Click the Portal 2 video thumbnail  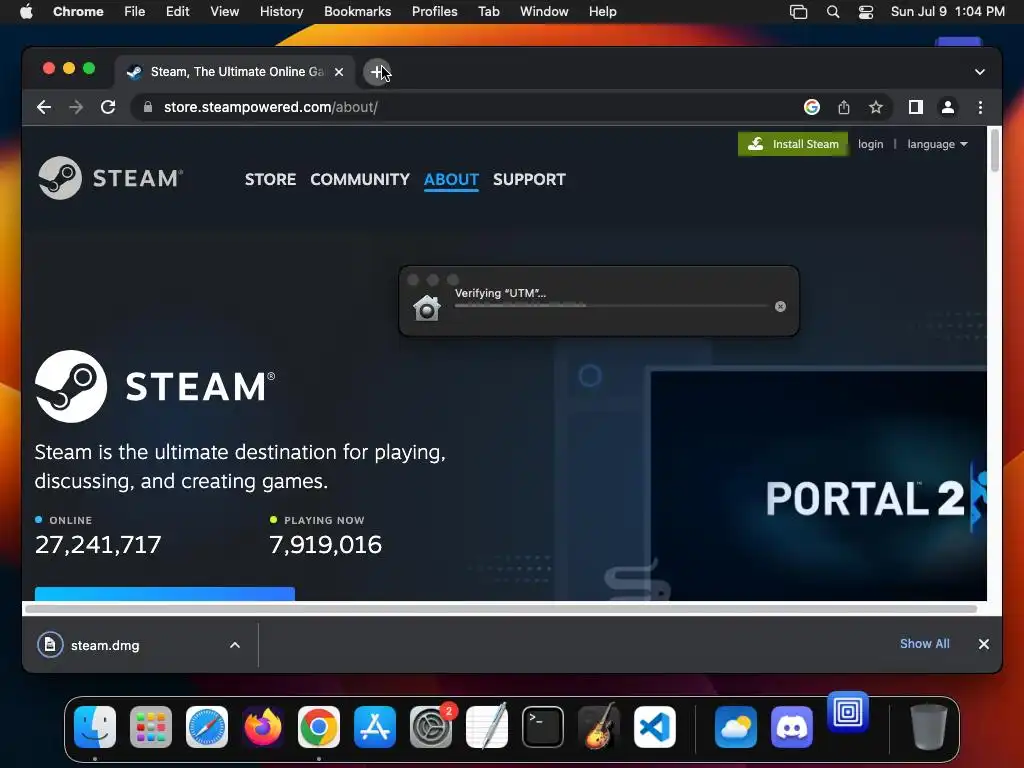pos(818,486)
